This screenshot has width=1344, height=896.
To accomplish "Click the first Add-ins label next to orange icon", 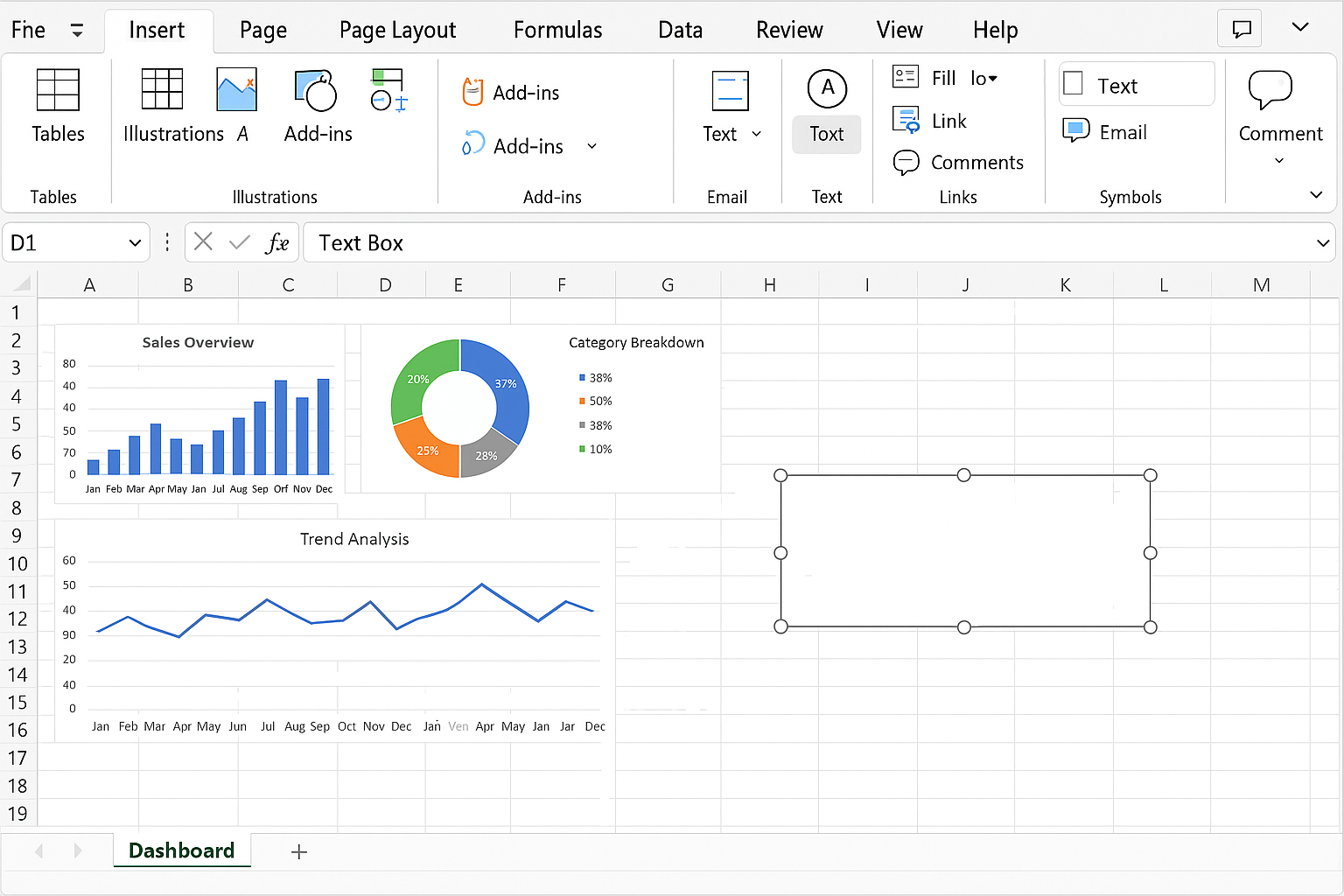I will coord(526,93).
